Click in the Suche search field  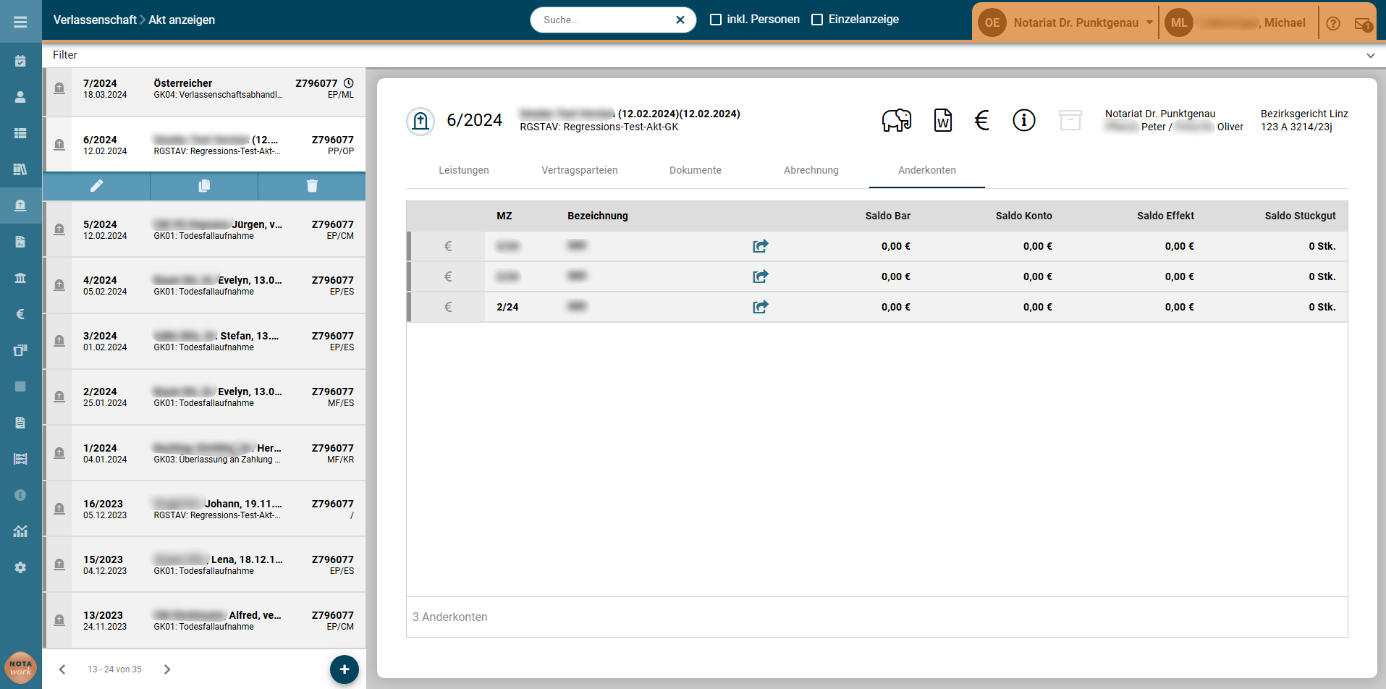coord(605,20)
